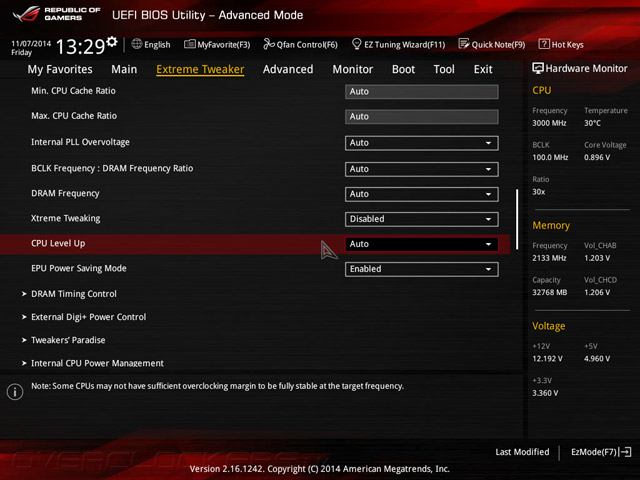Select the DRAM Frequency row label
Screen dimensions: 640x480
click(65, 193)
